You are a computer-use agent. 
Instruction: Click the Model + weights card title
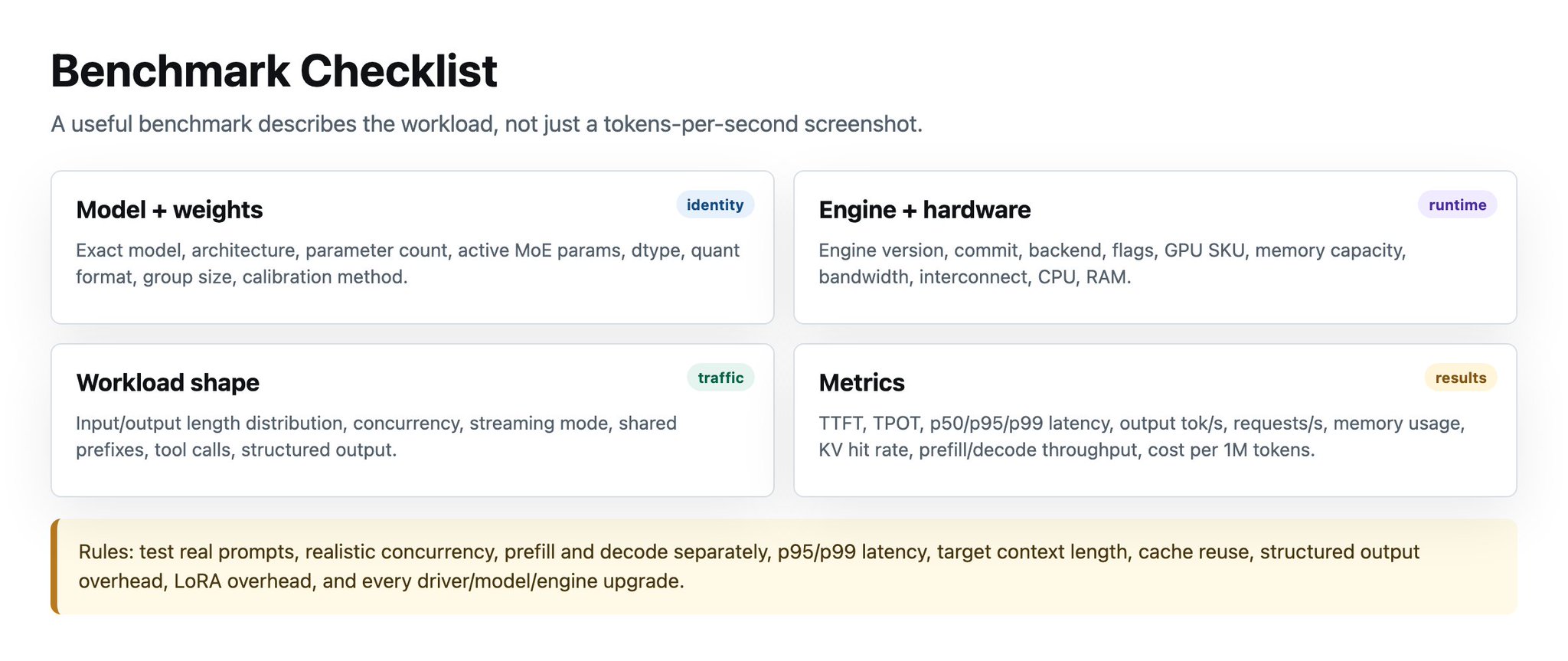(x=169, y=210)
